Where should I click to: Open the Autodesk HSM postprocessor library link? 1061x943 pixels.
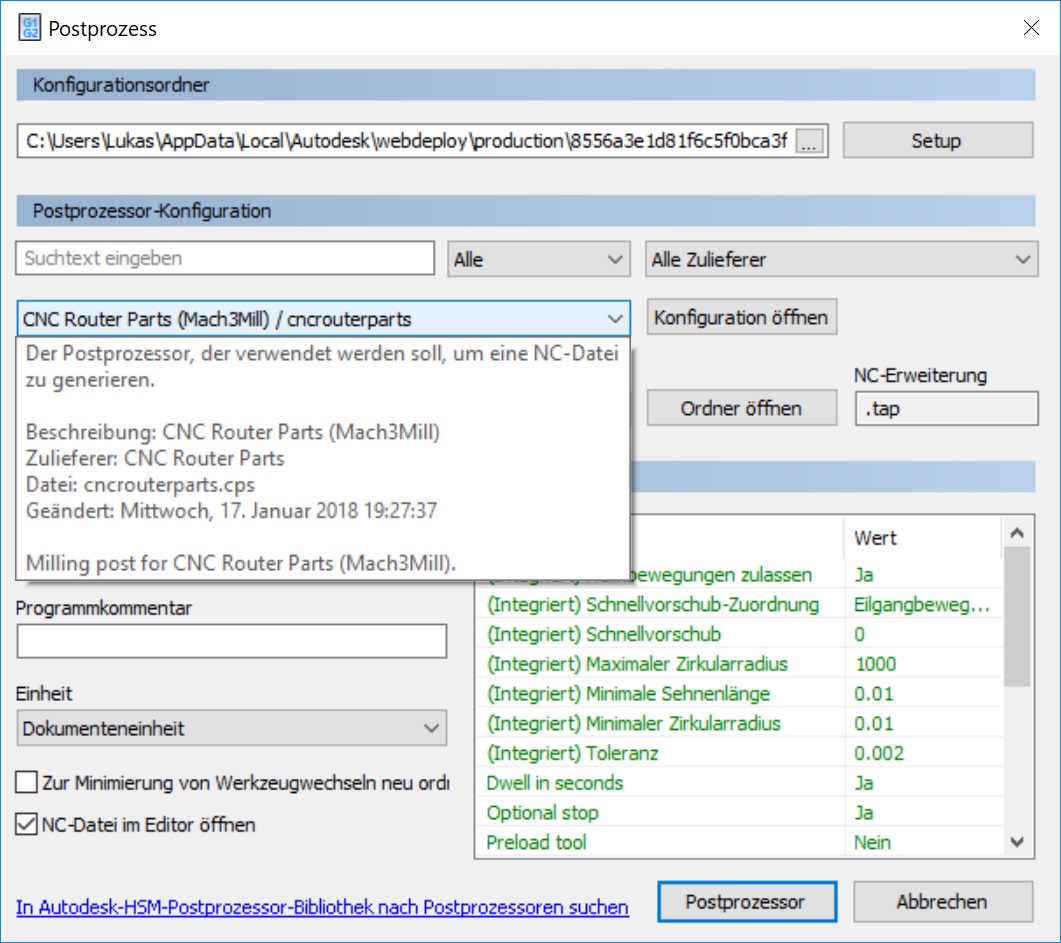322,907
